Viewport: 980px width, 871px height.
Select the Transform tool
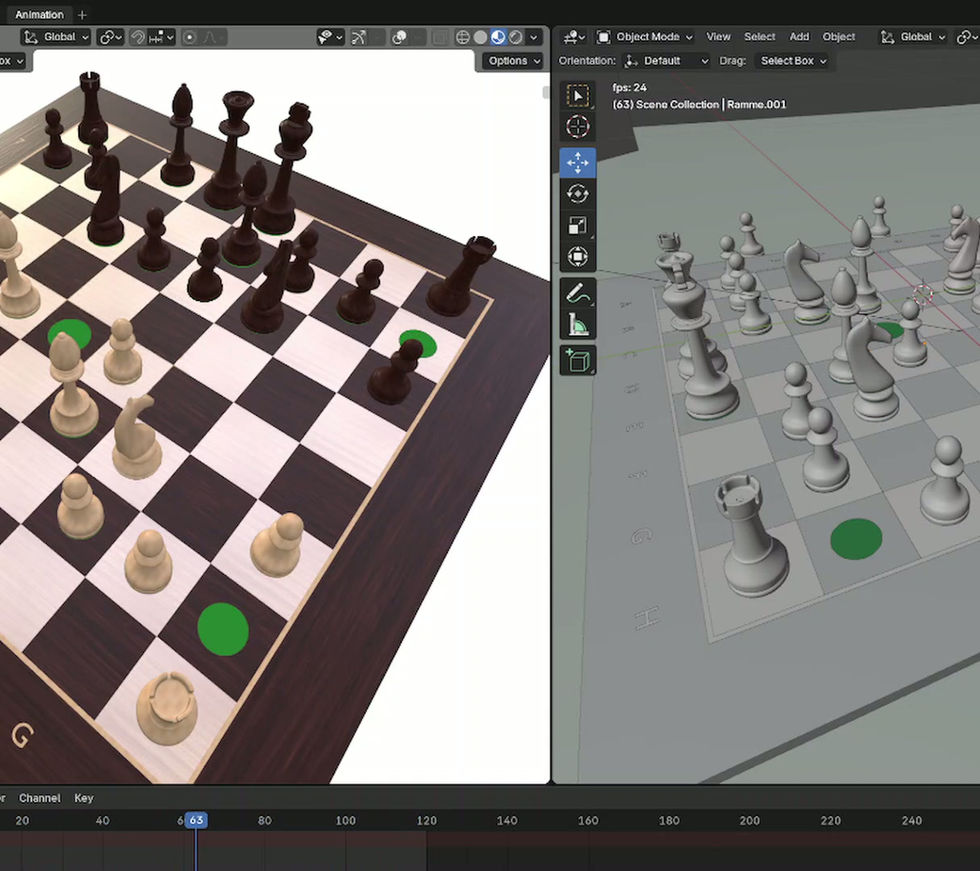[577, 258]
